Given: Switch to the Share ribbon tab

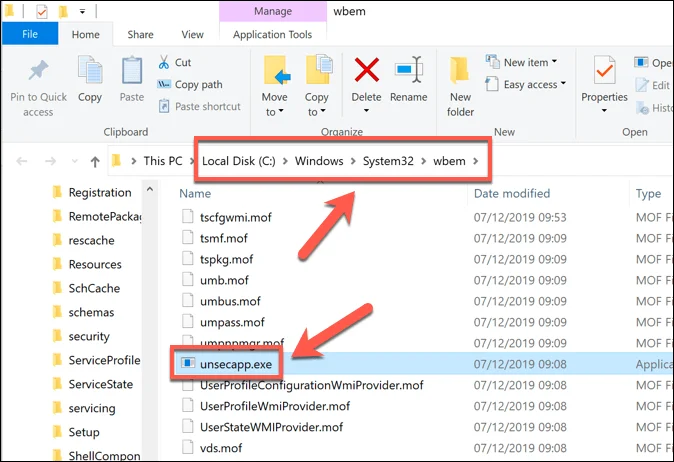Looking at the screenshot, I should (x=140, y=34).
